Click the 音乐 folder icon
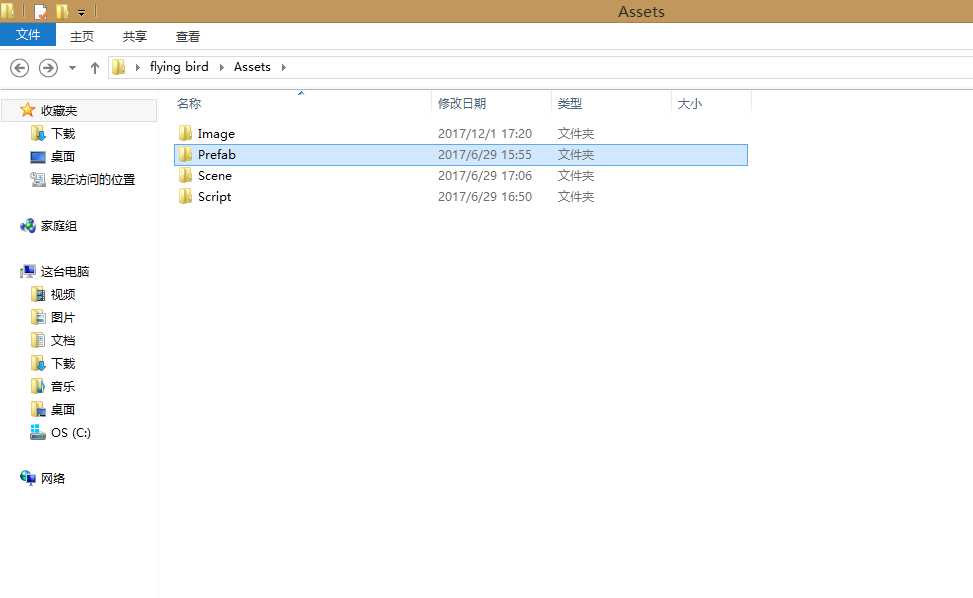This screenshot has width=973, height=598. [x=38, y=386]
